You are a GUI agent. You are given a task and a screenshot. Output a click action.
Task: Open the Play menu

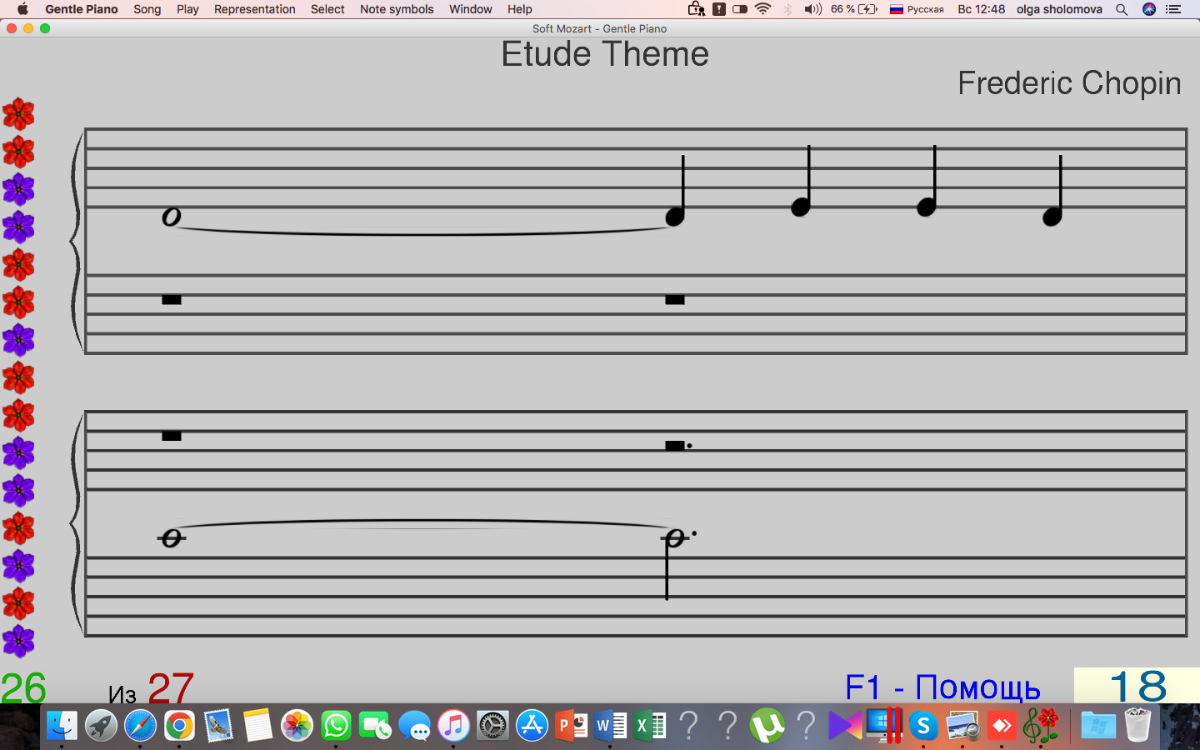[187, 9]
